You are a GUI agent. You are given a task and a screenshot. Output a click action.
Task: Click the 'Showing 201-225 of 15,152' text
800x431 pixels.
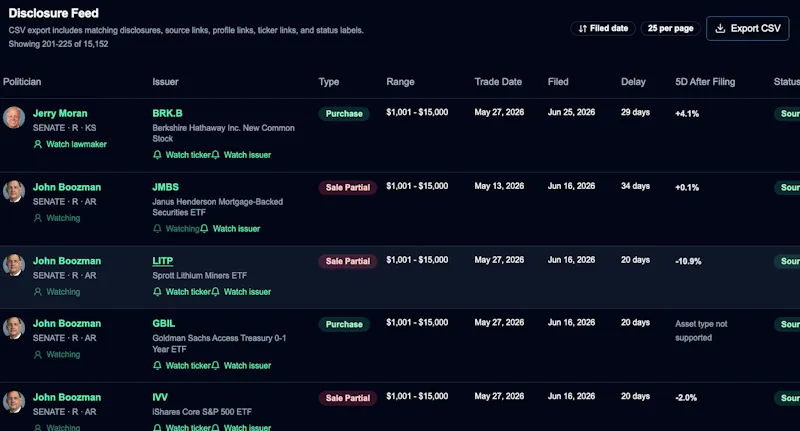click(58, 44)
